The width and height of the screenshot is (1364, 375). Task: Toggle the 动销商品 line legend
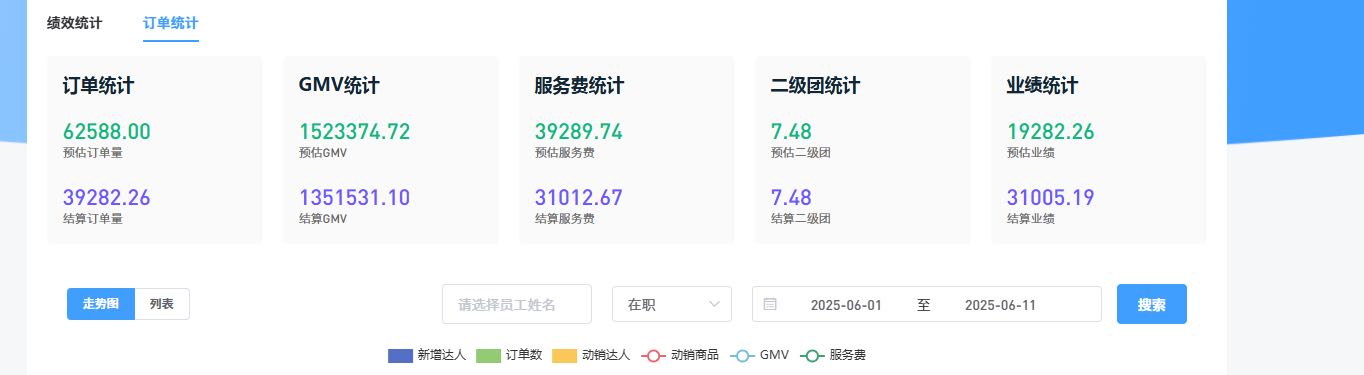pos(680,355)
